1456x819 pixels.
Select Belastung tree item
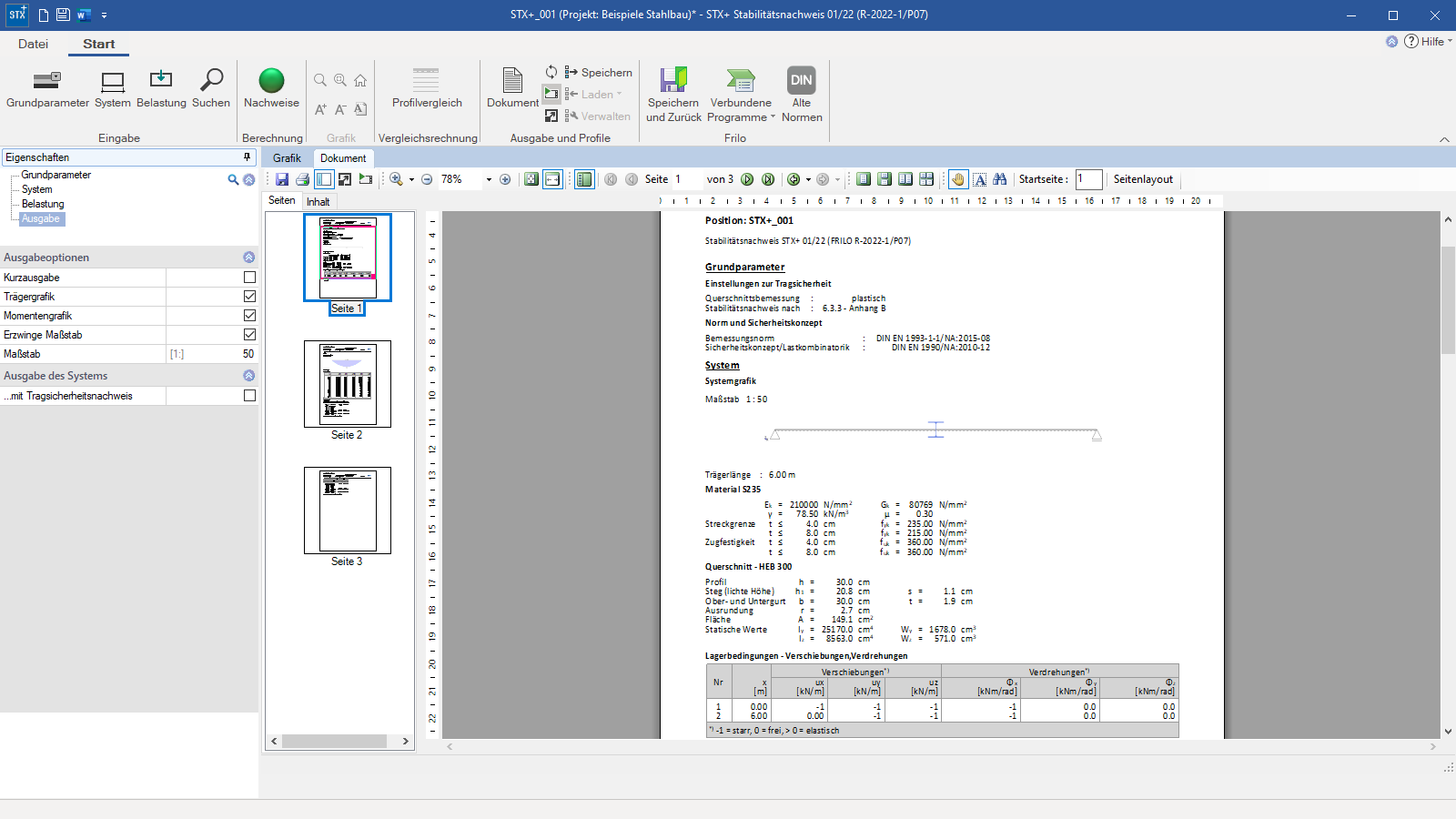point(43,204)
